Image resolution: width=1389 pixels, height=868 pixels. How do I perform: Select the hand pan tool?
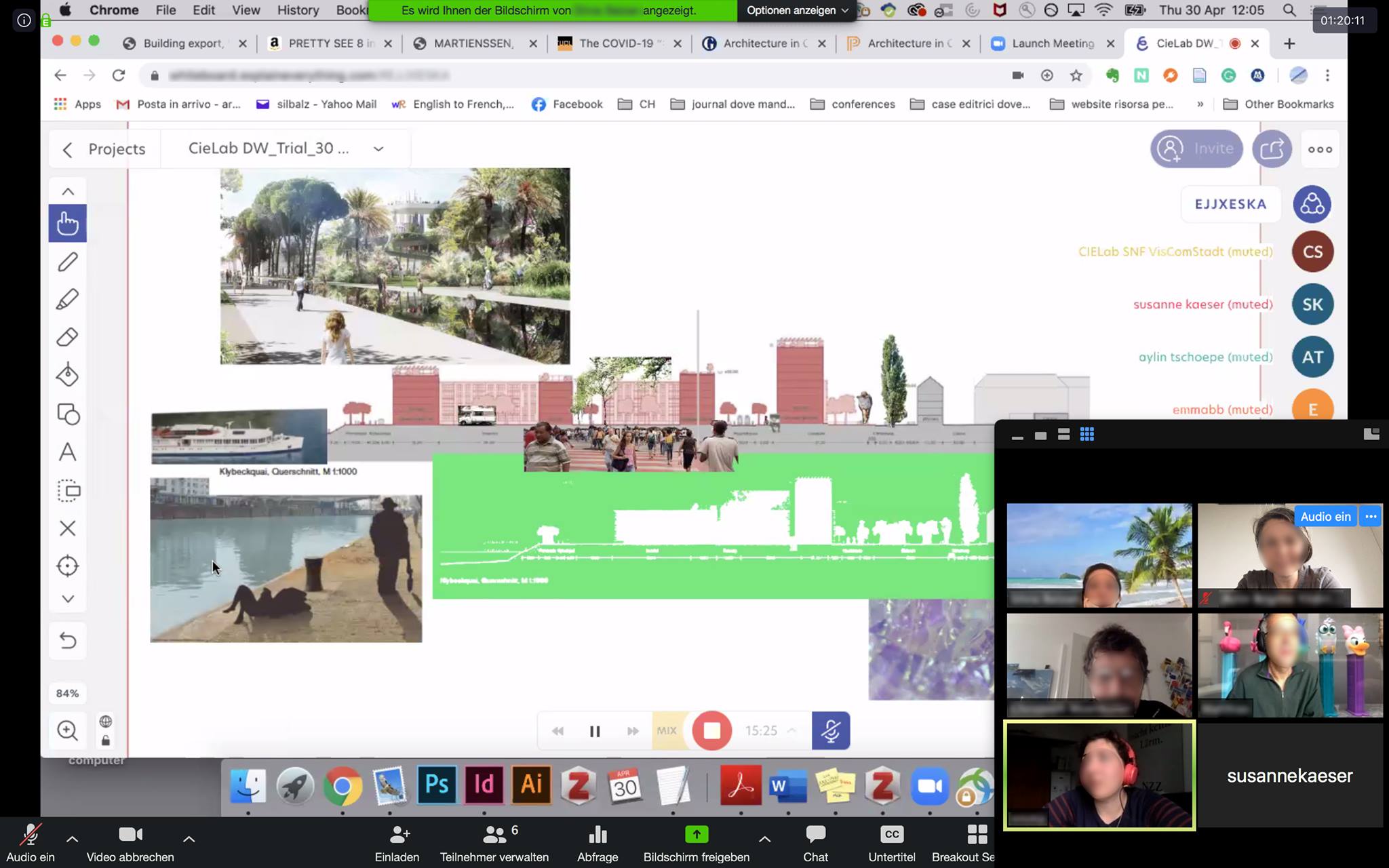click(x=67, y=223)
